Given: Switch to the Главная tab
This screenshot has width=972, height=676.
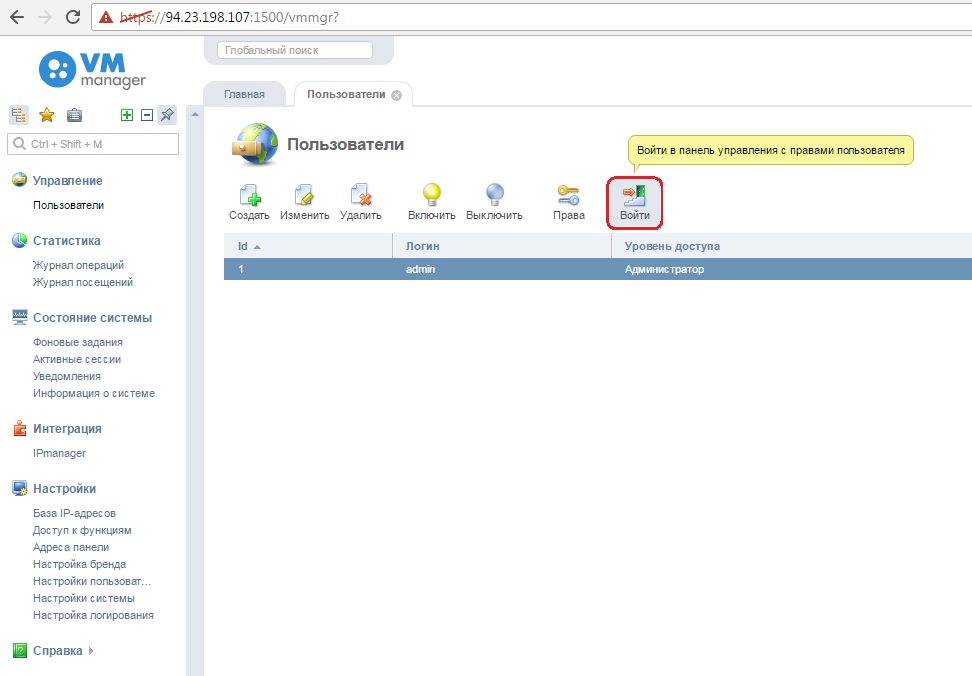Looking at the screenshot, I should coord(244,94).
